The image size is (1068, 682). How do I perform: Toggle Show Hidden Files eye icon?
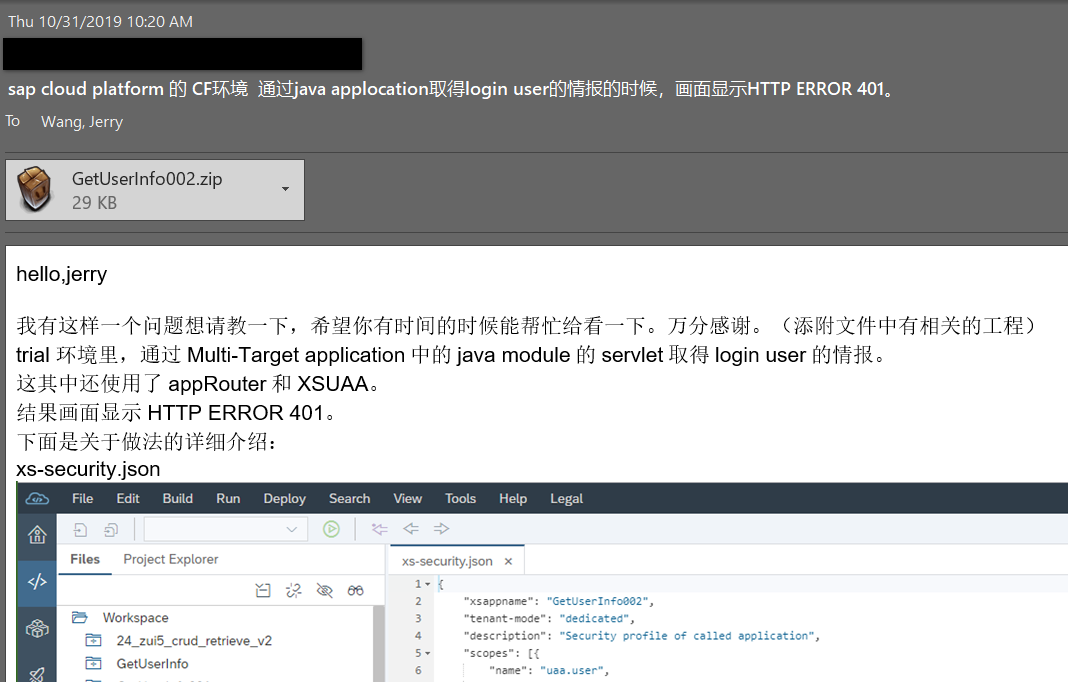[x=325, y=591]
